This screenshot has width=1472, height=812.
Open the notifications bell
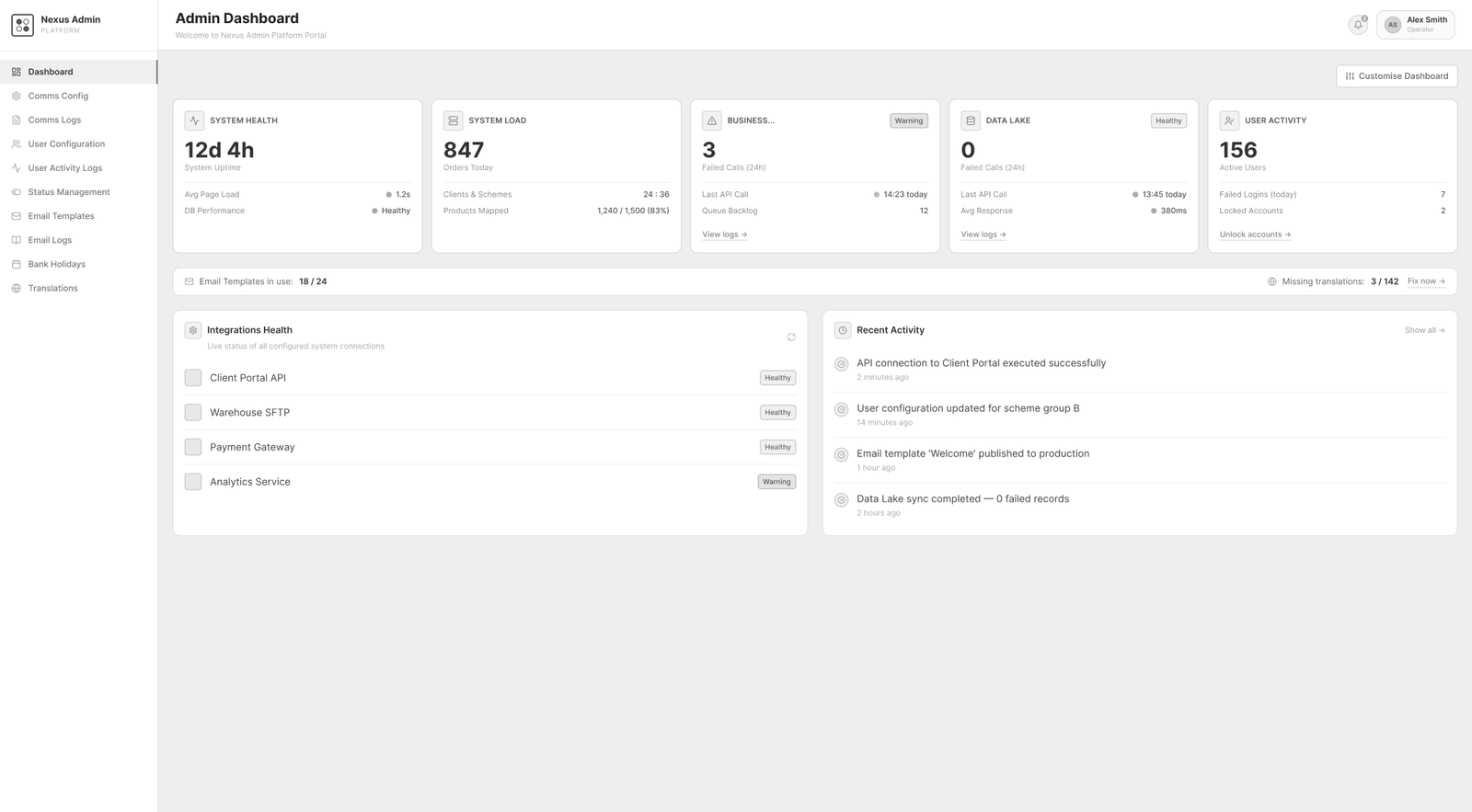(x=1358, y=25)
